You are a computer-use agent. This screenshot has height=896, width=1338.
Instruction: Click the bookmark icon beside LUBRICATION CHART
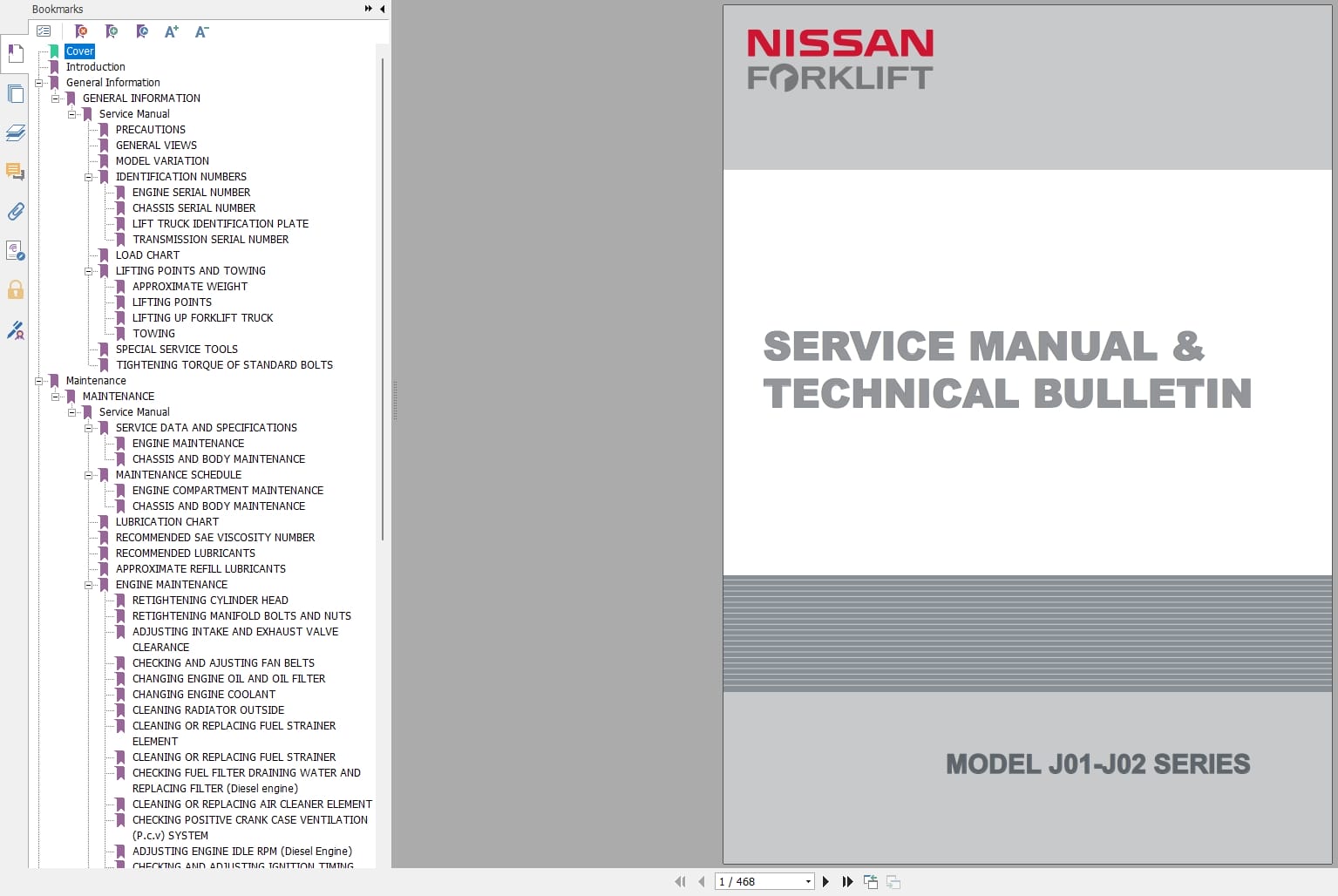104,522
